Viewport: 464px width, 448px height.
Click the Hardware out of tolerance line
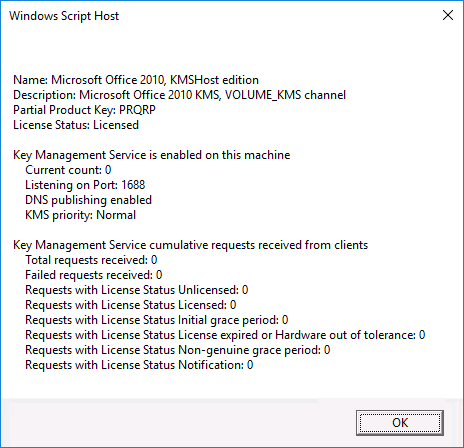pos(225,335)
